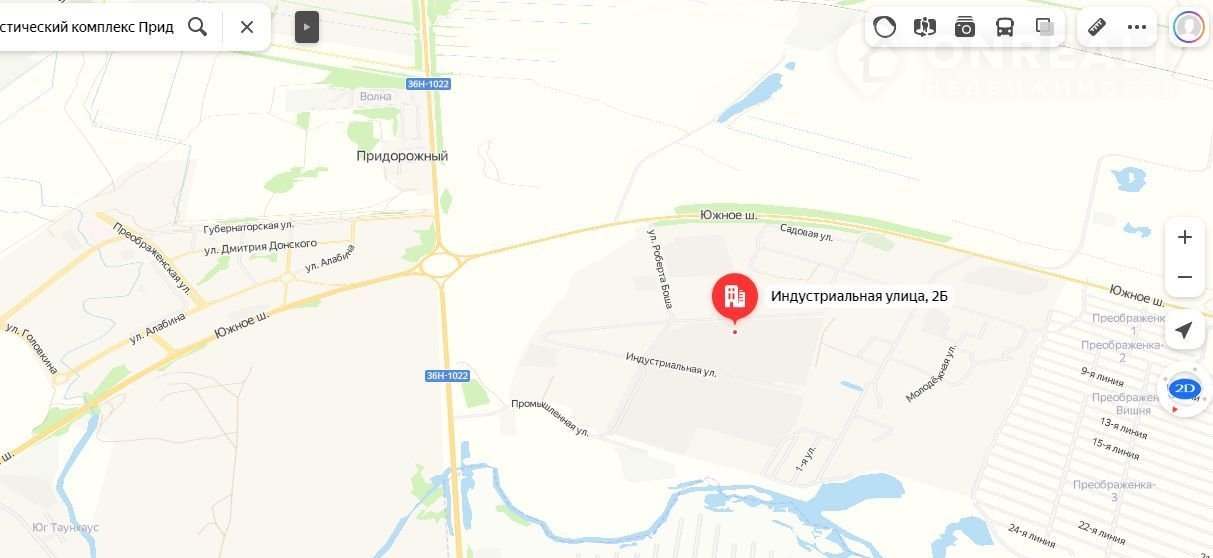1213x558 pixels.
Task: Show photos layer on map
Action: pos(965,27)
